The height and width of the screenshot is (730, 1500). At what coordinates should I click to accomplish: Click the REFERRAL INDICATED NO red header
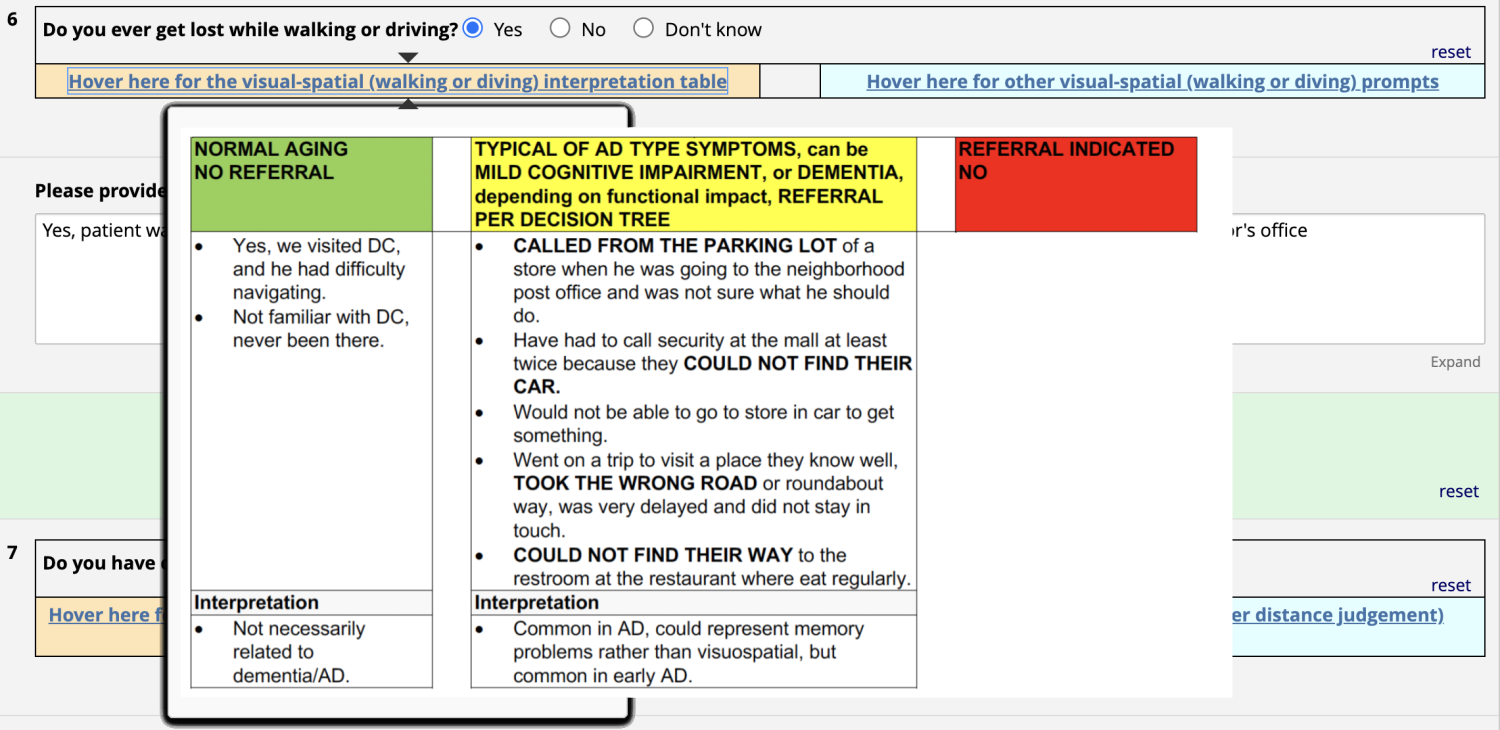(1076, 184)
